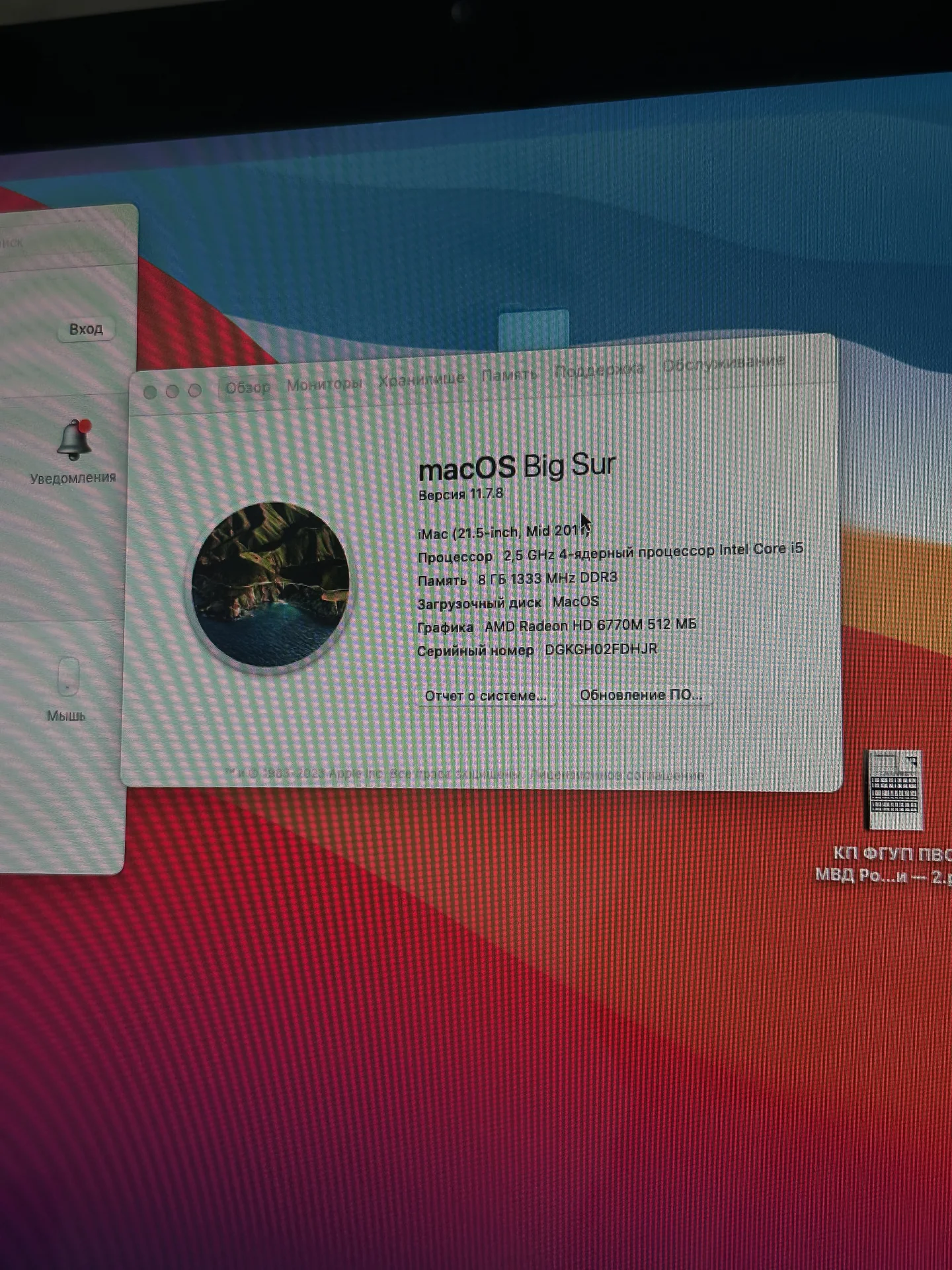952x1270 pixels.
Task: Switch to the Обзор tab
Action: pos(248,388)
